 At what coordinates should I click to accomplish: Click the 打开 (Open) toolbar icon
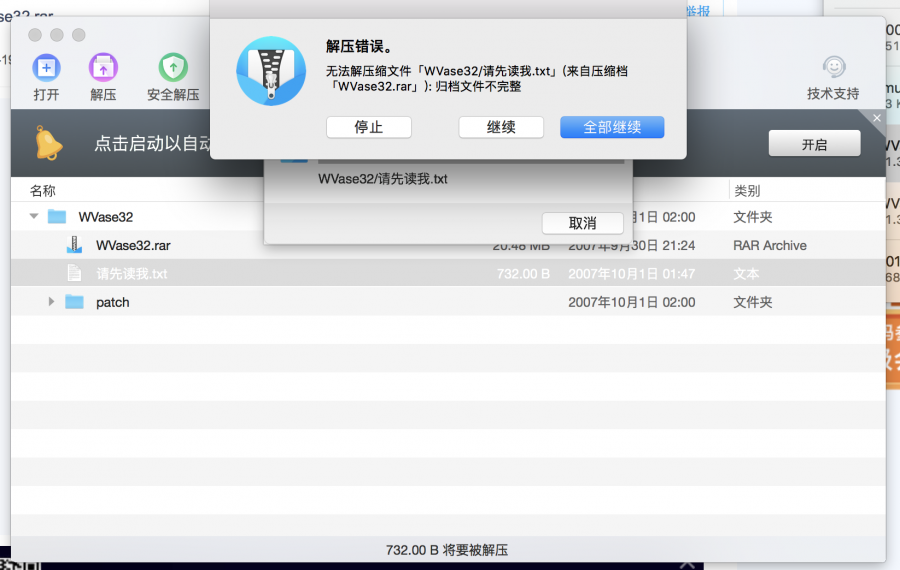pyautogui.click(x=46, y=68)
